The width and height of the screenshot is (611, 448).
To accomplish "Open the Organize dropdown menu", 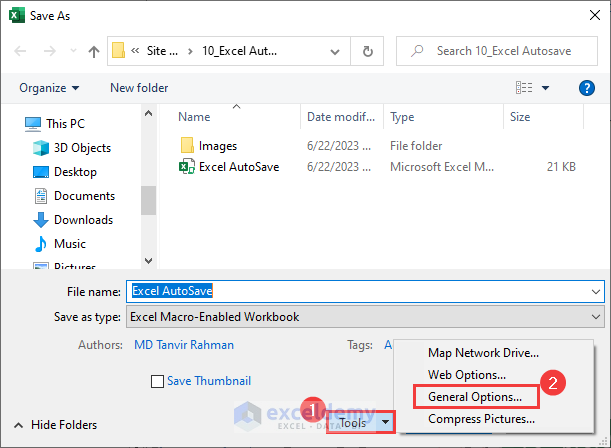I will click(49, 88).
